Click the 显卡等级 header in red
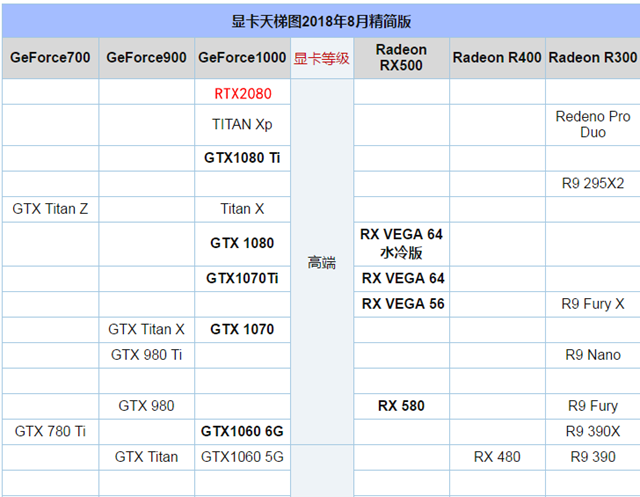Viewport: 640px width, 497px height. pyautogui.click(x=322, y=58)
